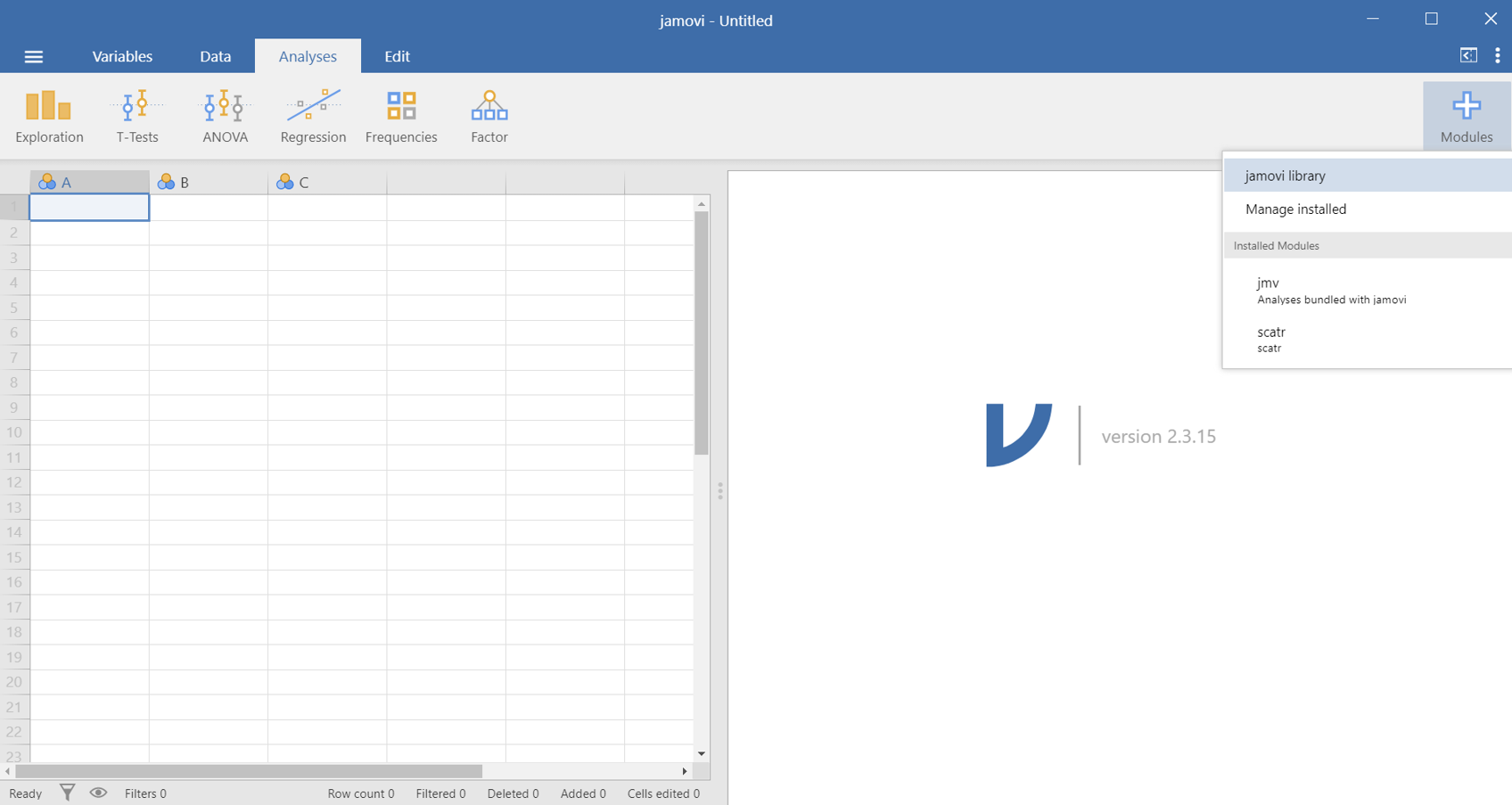Viewport: 1512px width, 805px height.
Task: Switch to the Data tab
Action: pos(215,56)
